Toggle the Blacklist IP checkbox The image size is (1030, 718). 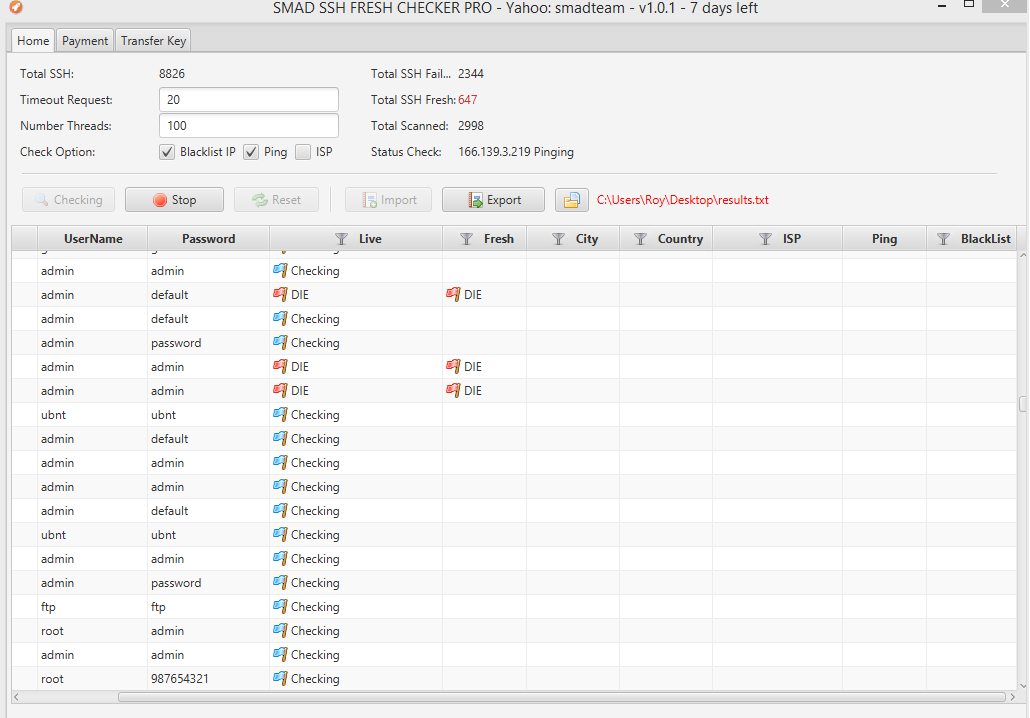pos(167,152)
